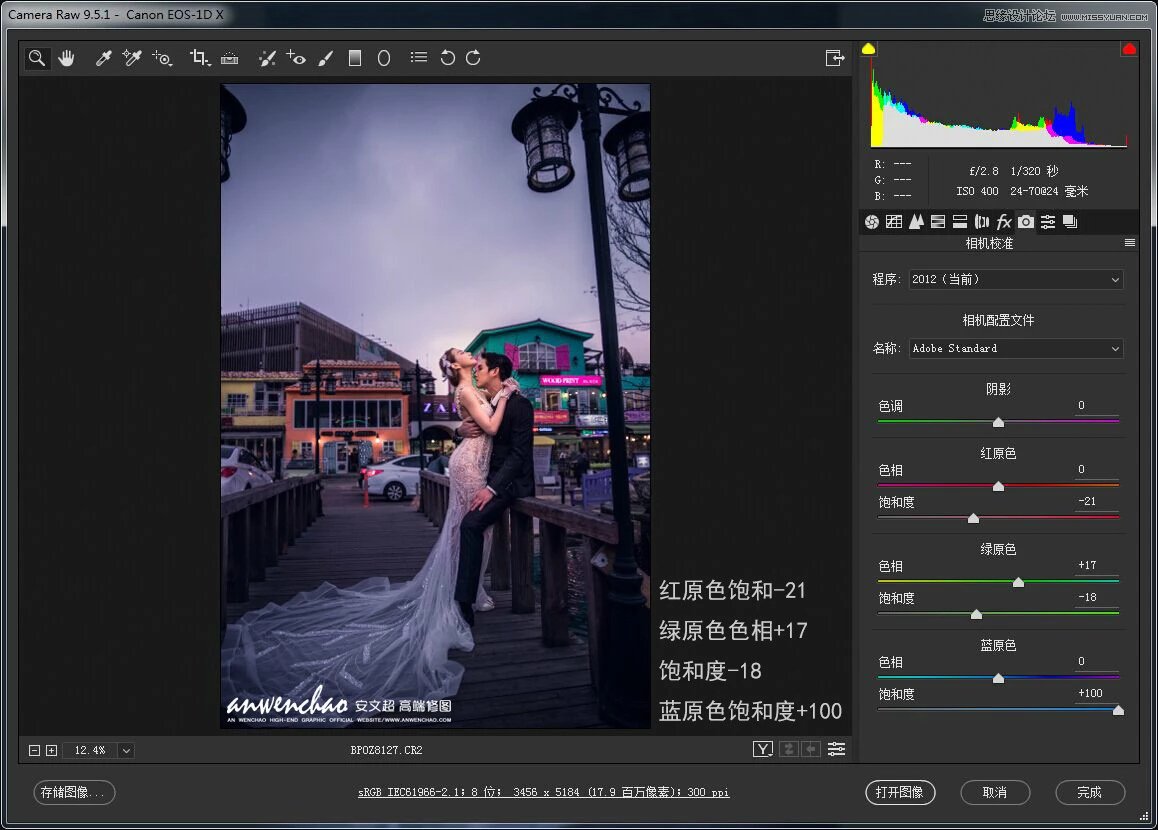Toggle full screen mode icon
Viewport: 1158px width, 830px height.
(x=835, y=58)
